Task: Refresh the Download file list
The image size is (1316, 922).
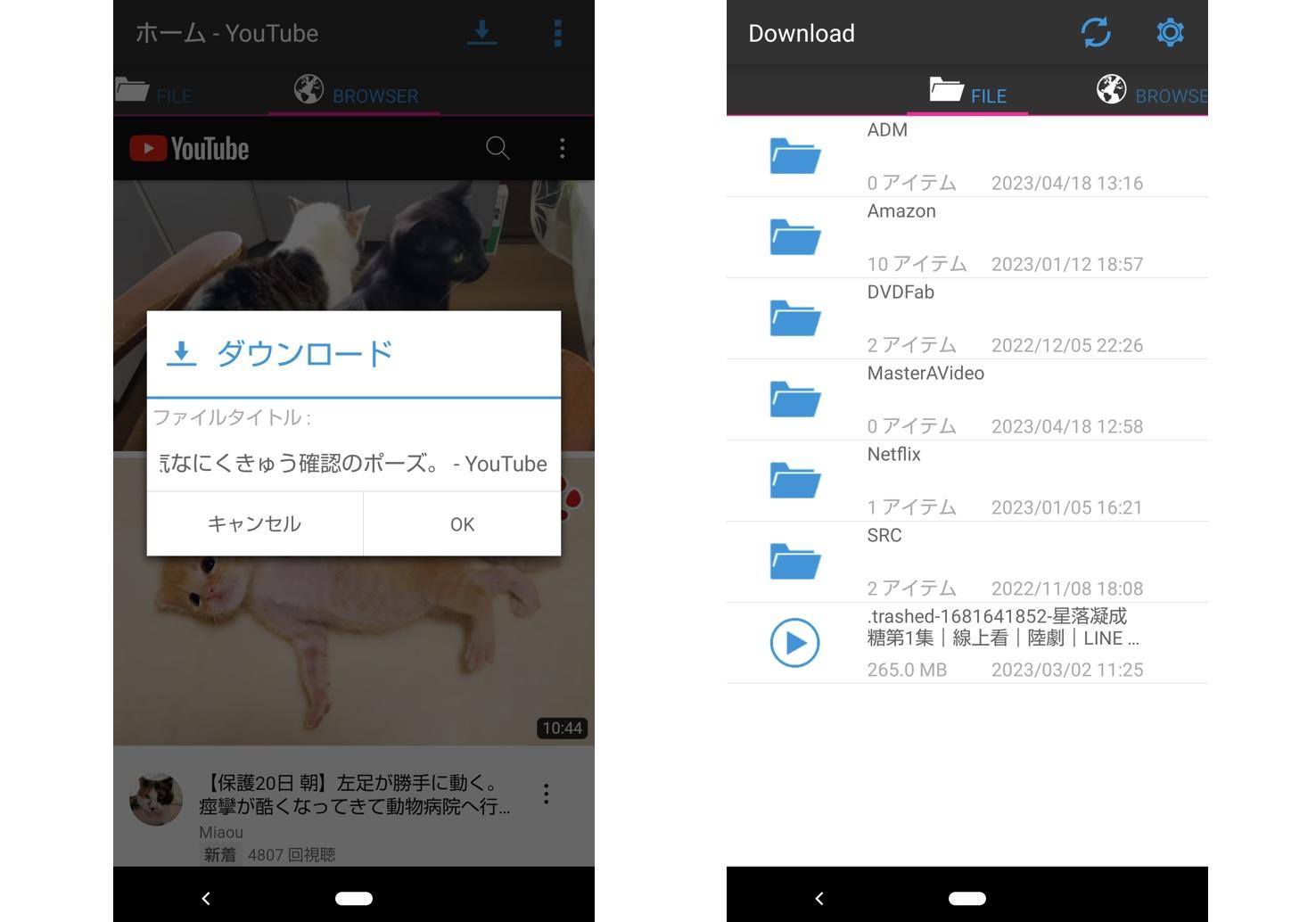Action: tap(1096, 33)
